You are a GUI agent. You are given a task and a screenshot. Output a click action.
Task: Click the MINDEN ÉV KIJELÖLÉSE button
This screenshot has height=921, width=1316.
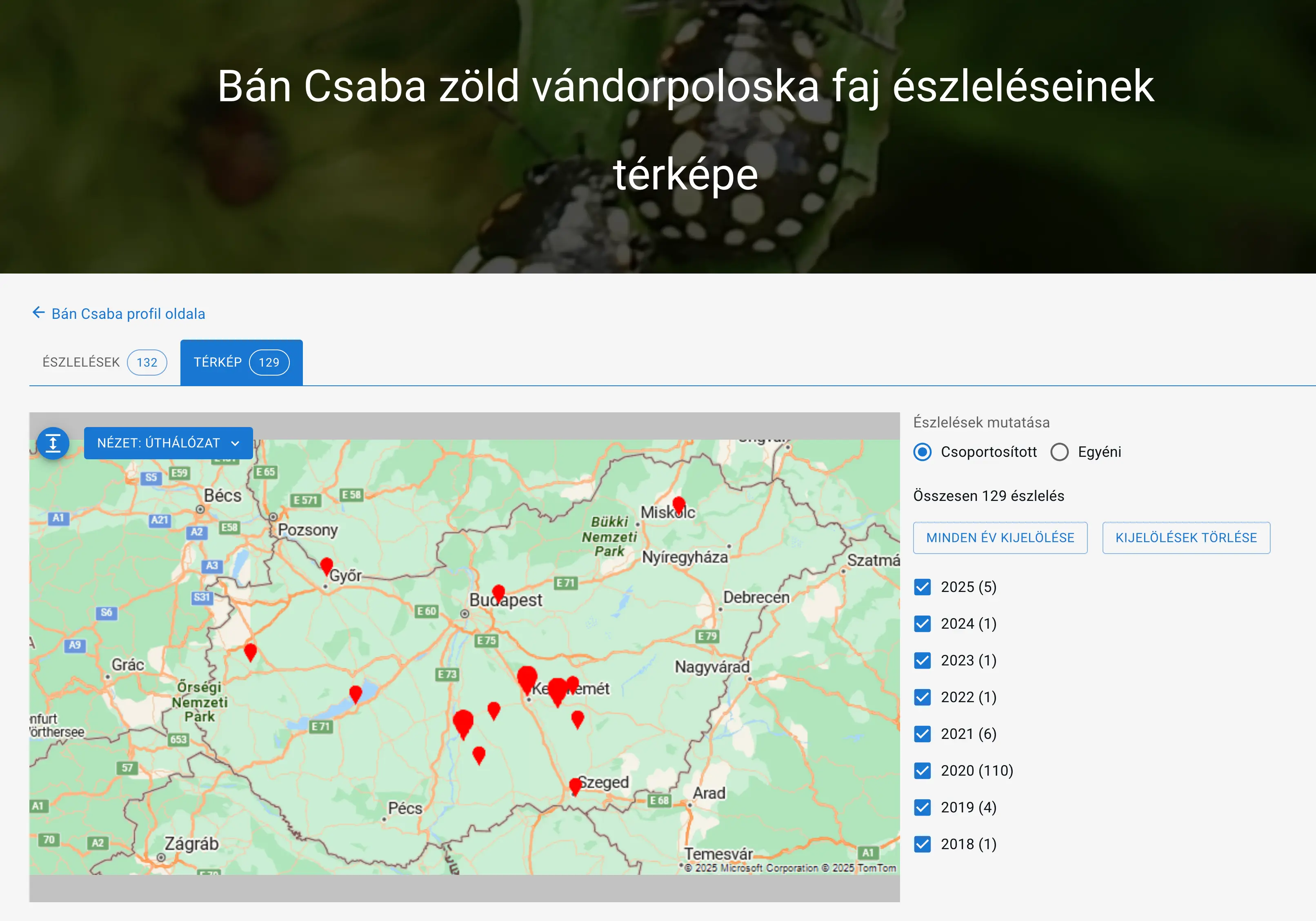(x=1000, y=538)
